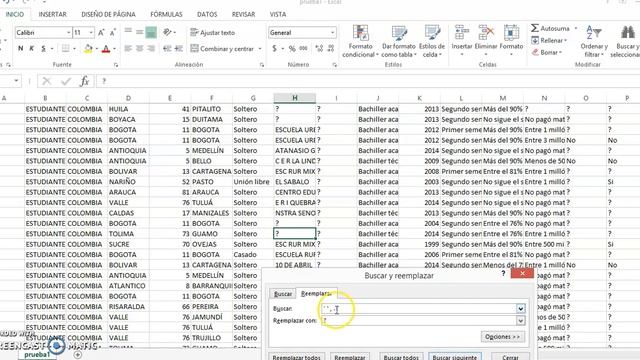640x360 pixels.
Task: Align text left
Action: click(x=128, y=49)
